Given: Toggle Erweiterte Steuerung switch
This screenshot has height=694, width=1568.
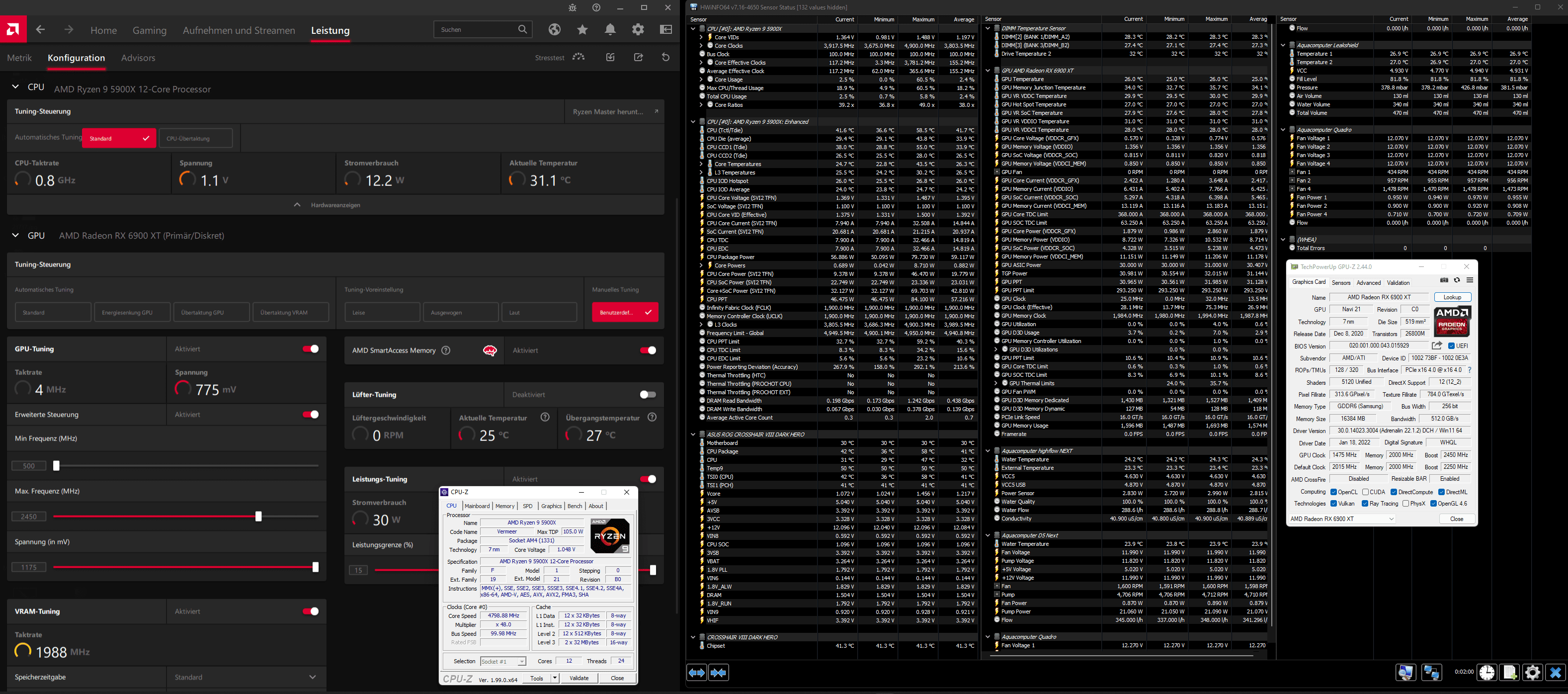Looking at the screenshot, I should [311, 415].
